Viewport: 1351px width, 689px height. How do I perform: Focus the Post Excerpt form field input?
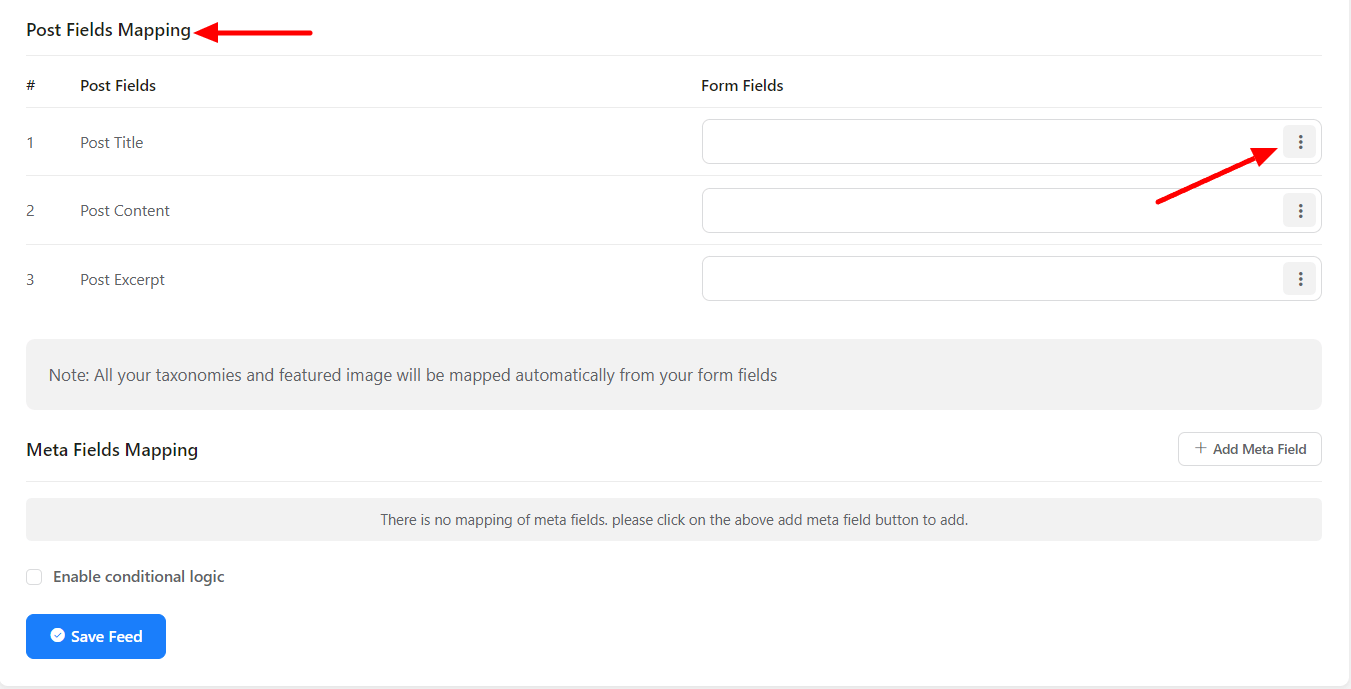click(x=990, y=279)
